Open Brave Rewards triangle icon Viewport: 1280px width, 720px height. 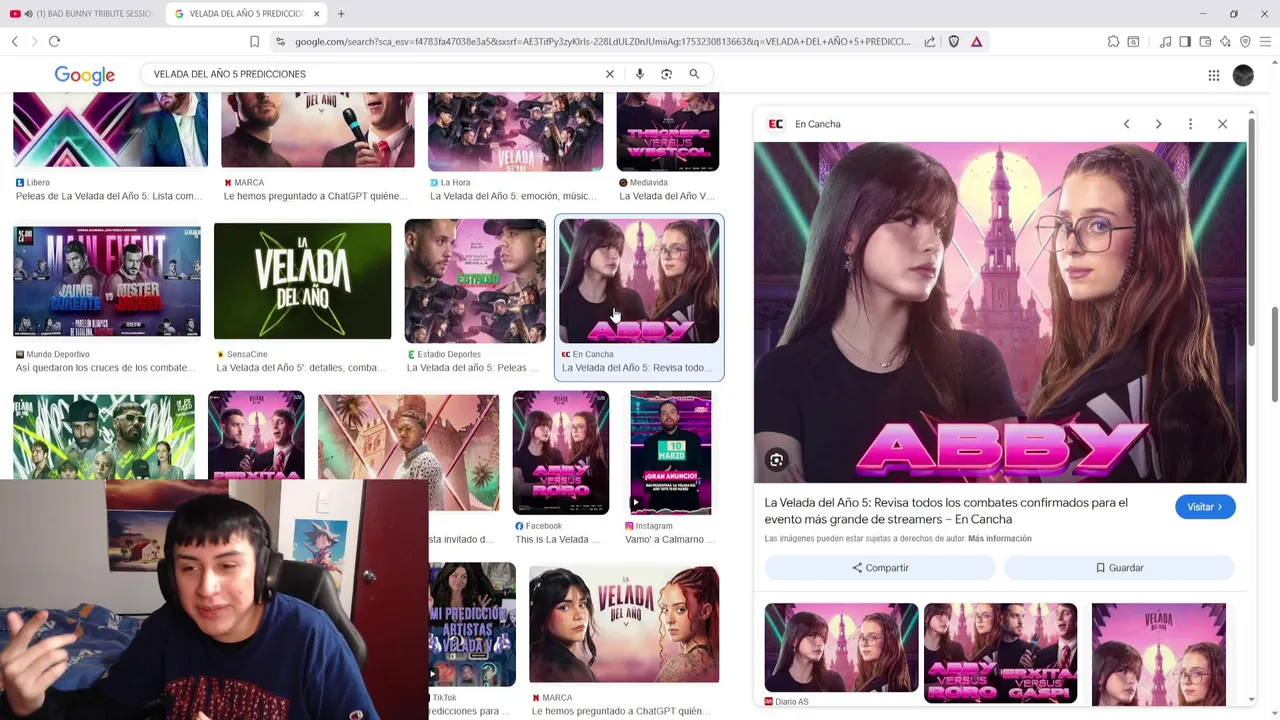click(976, 42)
